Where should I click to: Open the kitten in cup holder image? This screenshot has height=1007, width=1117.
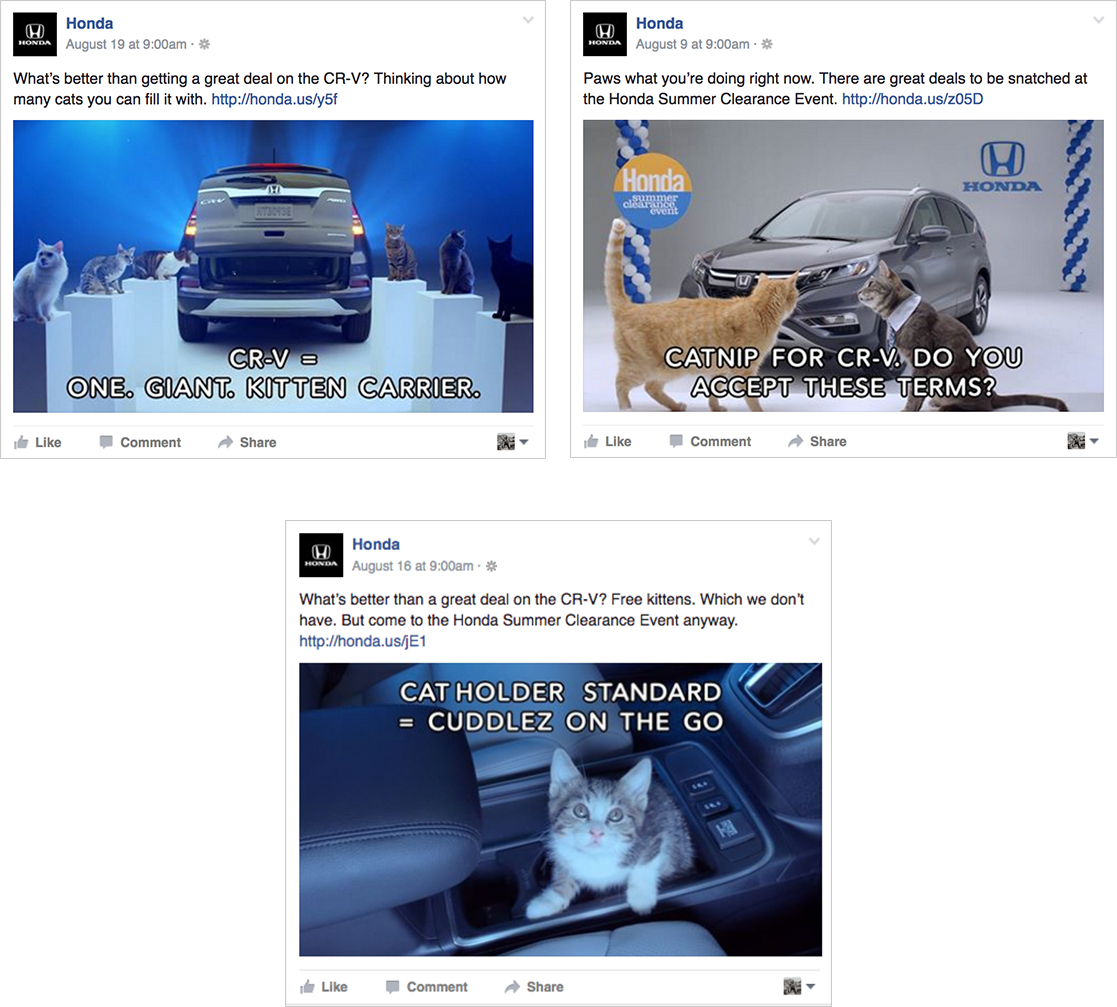[x=560, y=809]
